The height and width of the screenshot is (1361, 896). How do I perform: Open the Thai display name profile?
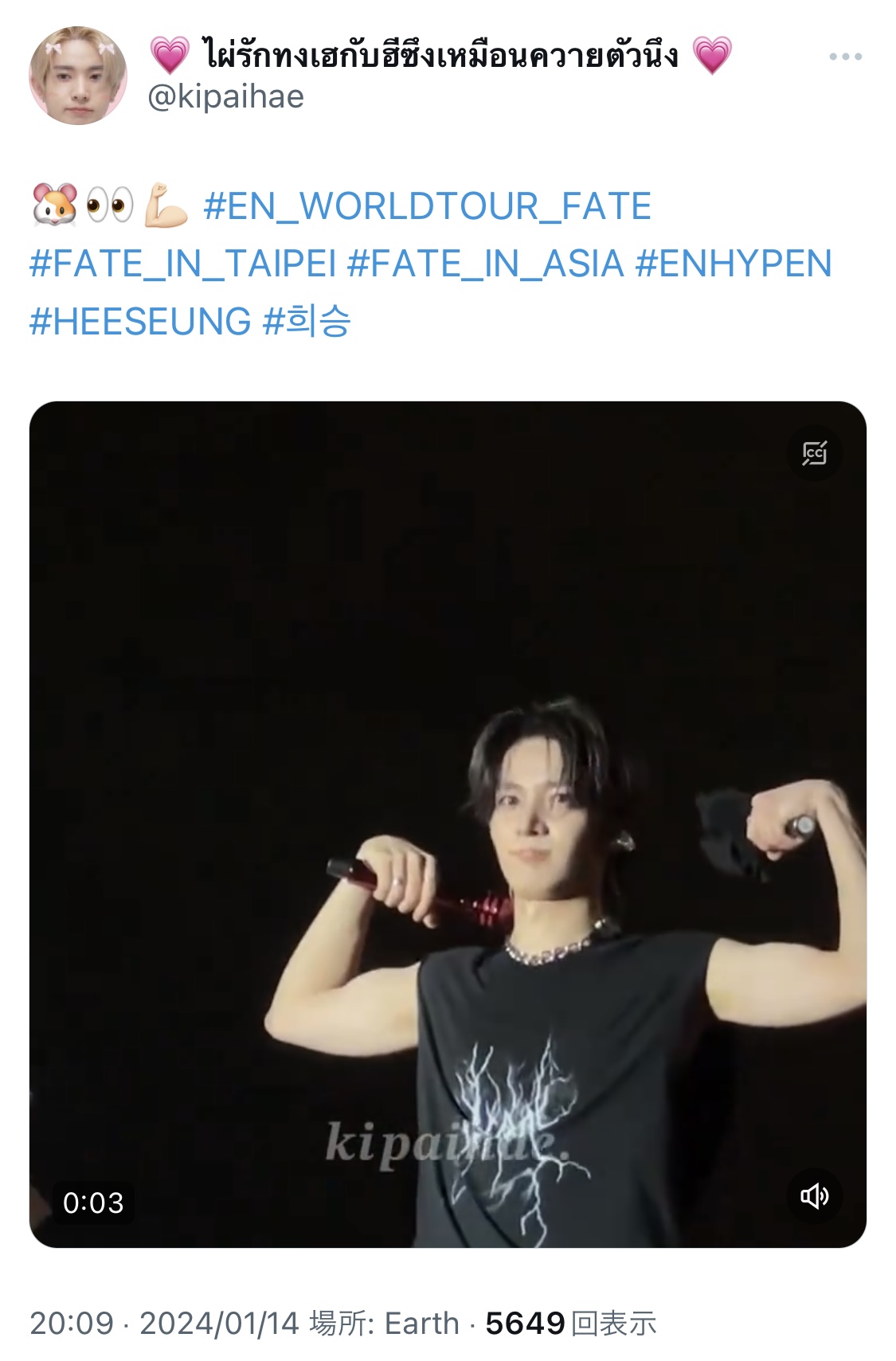[x=440, y=55]
